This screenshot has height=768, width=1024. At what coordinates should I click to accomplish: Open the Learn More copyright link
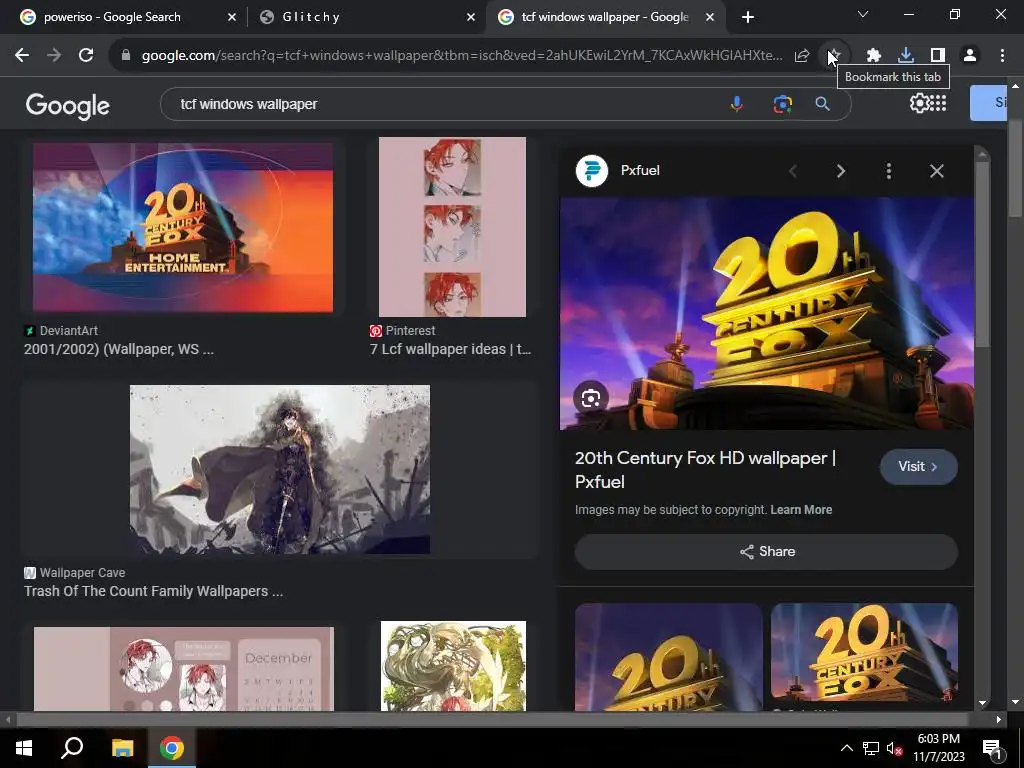(801, 510)
